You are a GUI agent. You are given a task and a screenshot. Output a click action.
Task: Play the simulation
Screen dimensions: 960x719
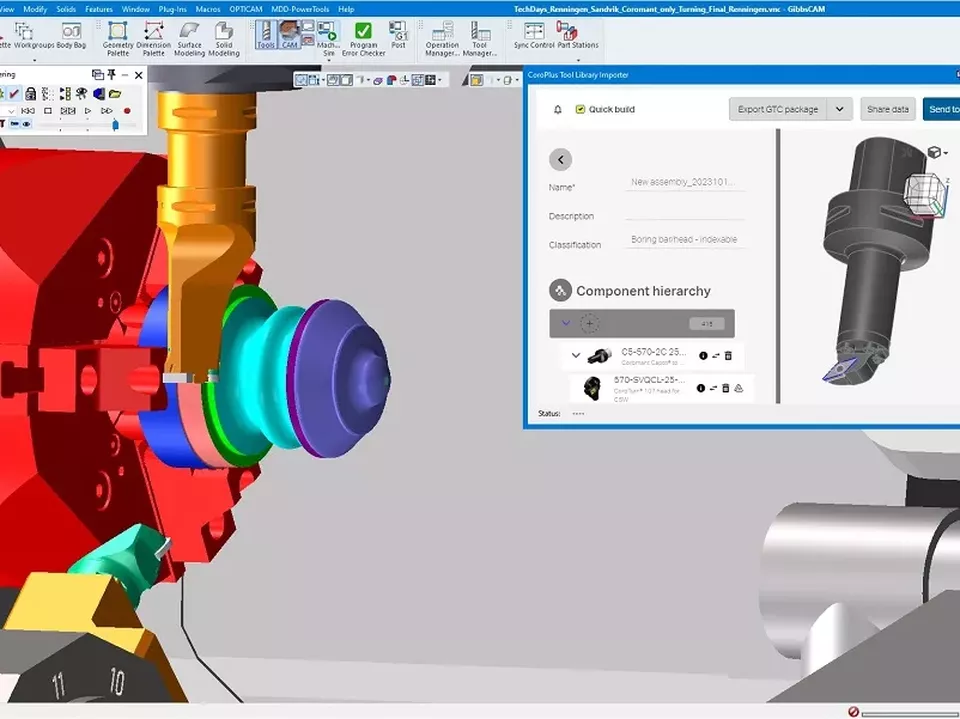coord(88,111)
